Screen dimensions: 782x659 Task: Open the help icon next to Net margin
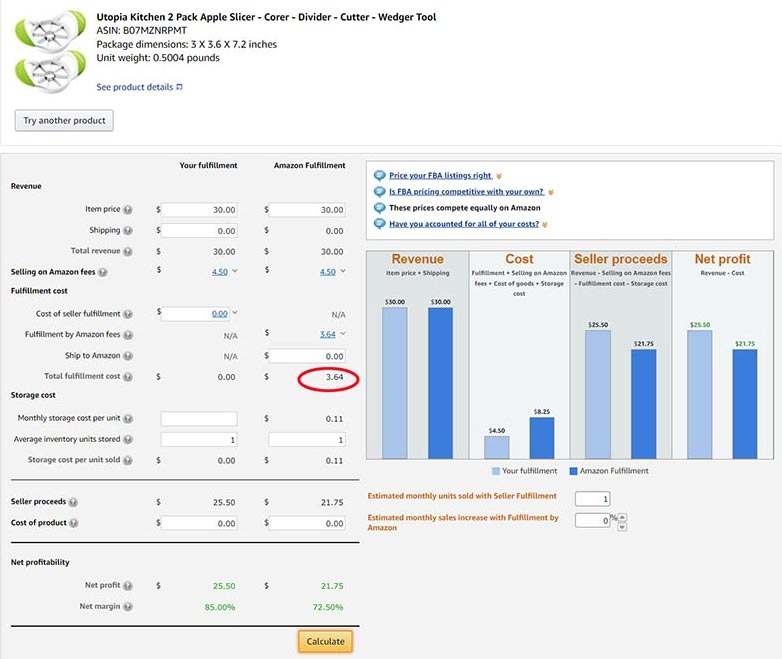click(x=128, y=607)
